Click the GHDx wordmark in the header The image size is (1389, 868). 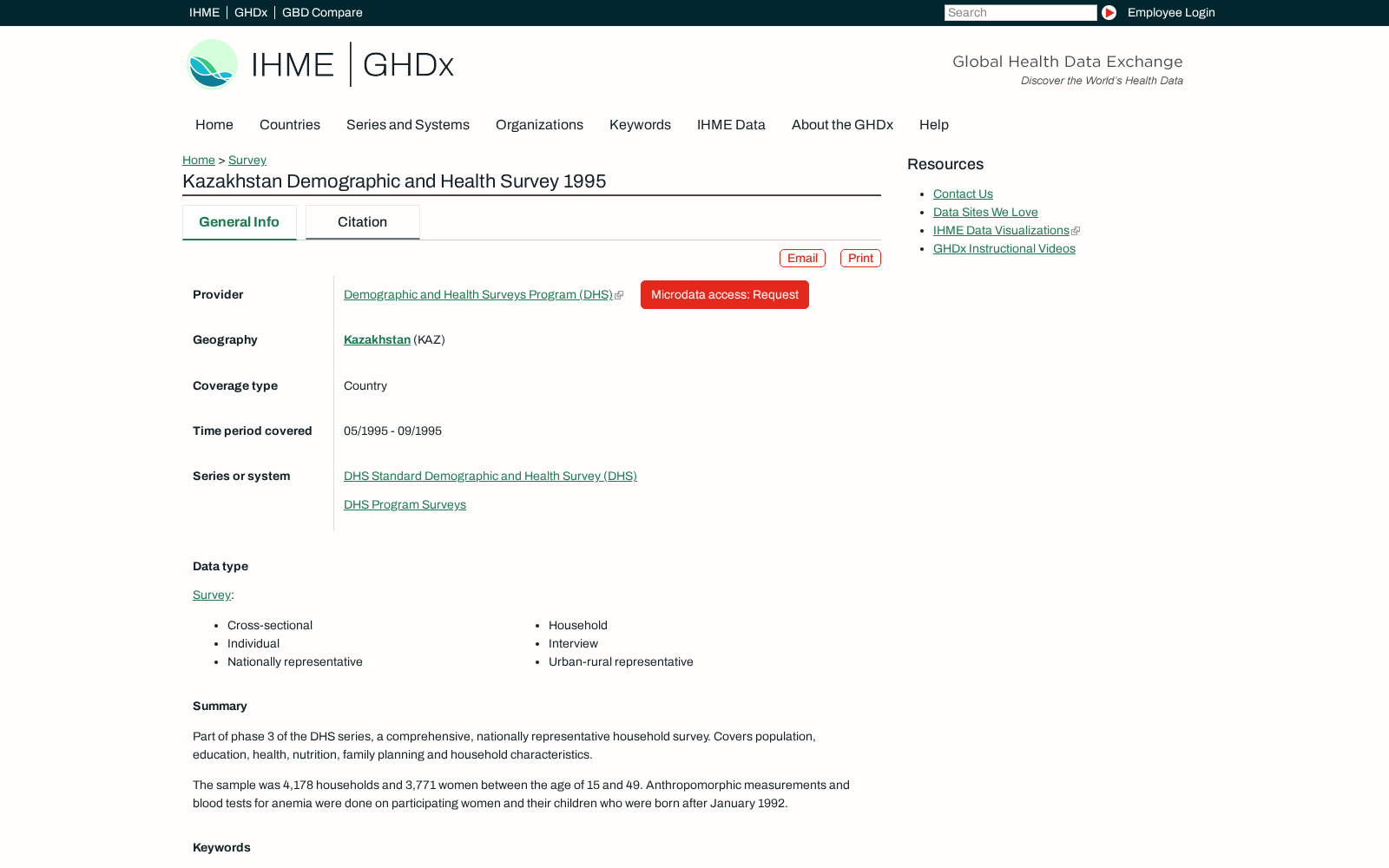[x=408, y=64]
